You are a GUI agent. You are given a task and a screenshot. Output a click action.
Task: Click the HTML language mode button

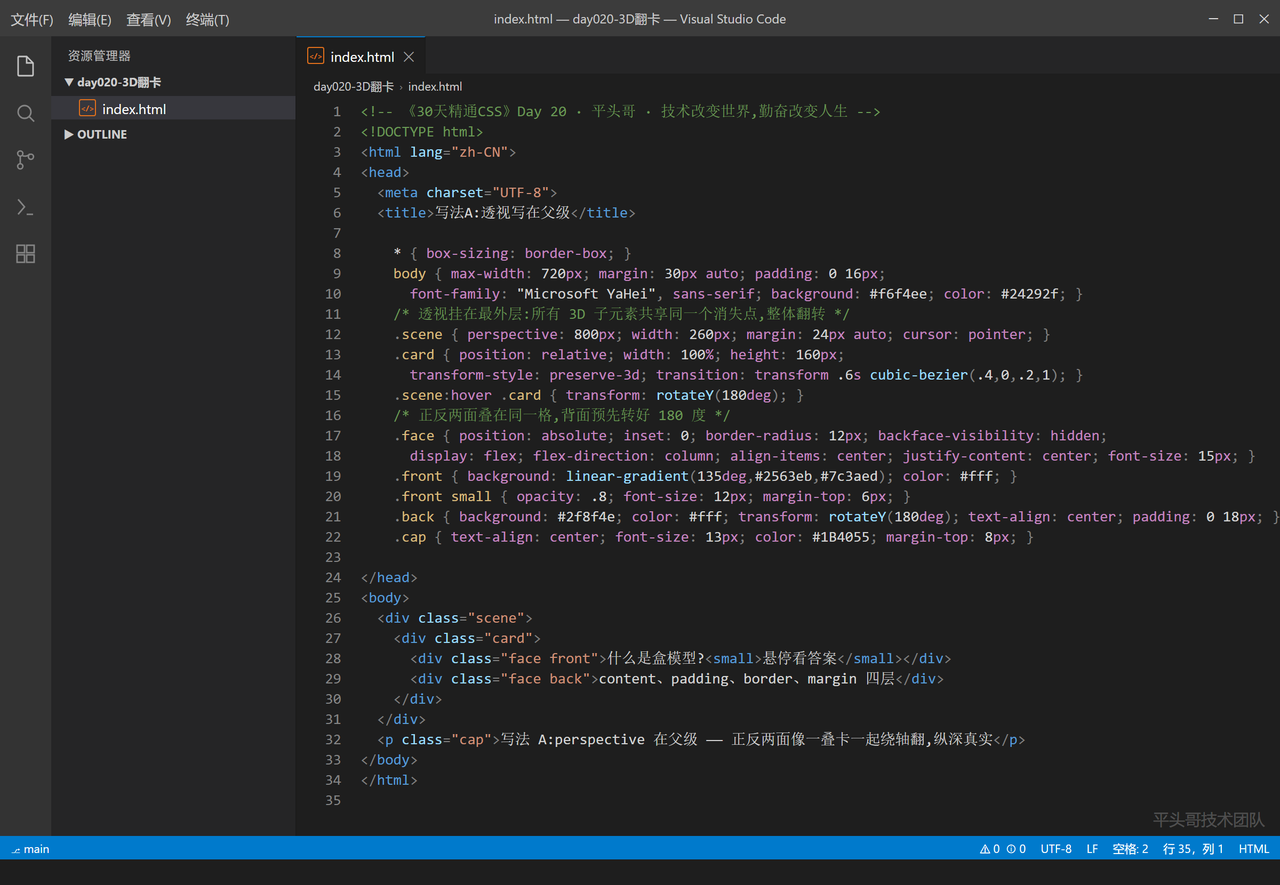1254,849
